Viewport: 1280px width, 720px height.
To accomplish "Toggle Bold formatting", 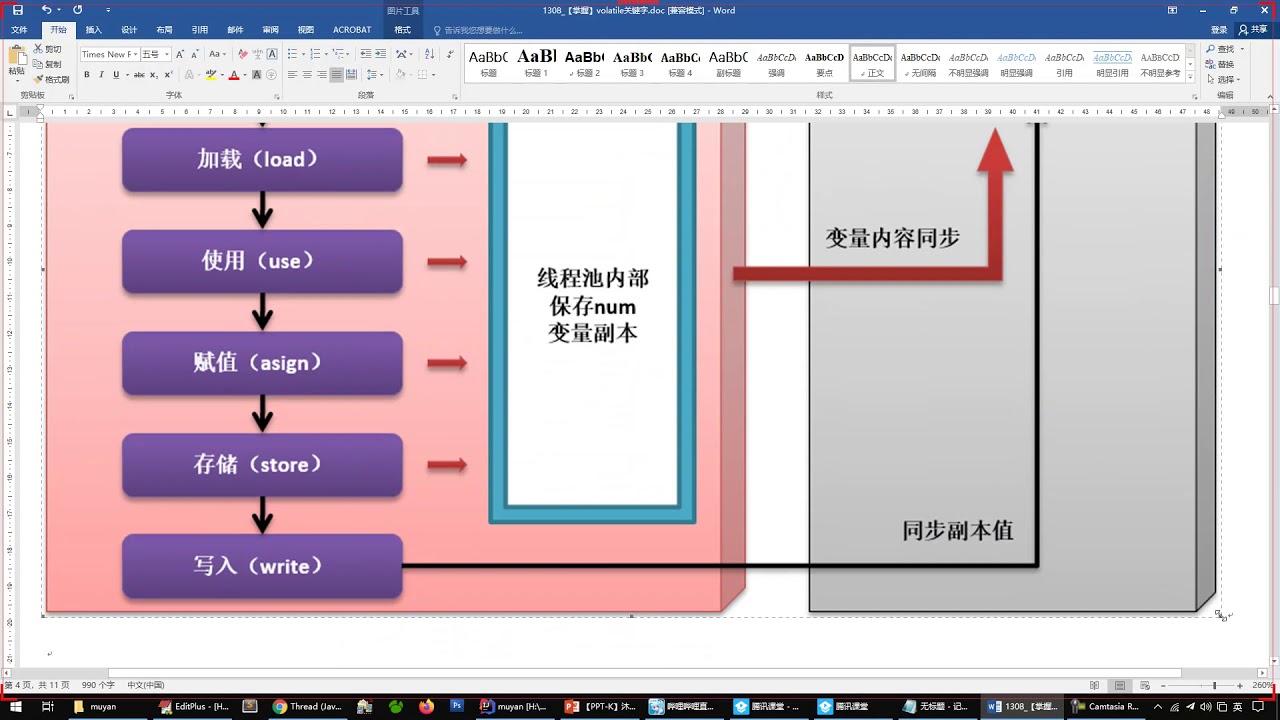I will [x=87, y=75].
